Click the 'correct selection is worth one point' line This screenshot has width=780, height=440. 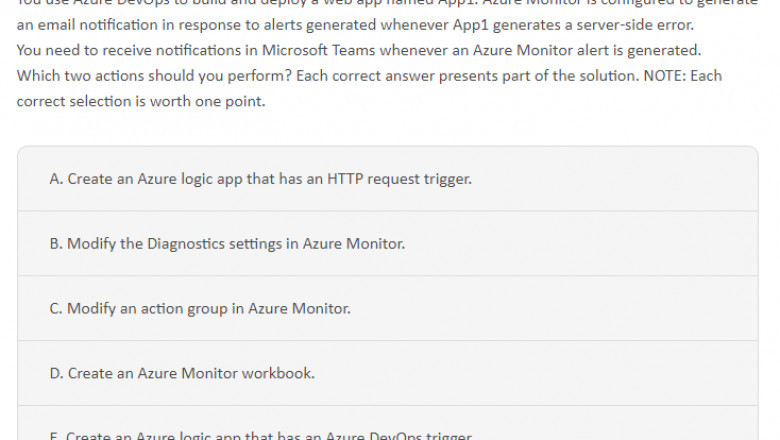click(x=141, y=101)
